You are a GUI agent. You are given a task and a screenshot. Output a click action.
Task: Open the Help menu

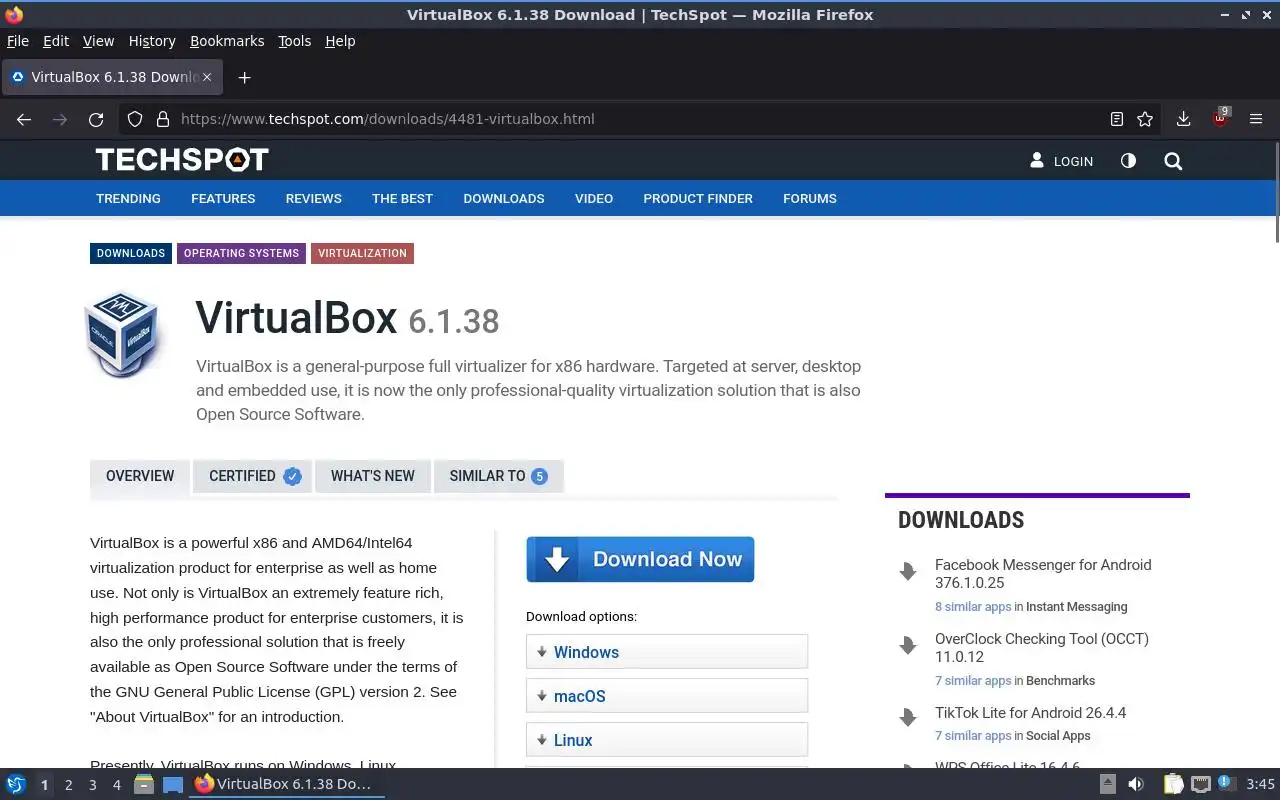pos(340,41)
